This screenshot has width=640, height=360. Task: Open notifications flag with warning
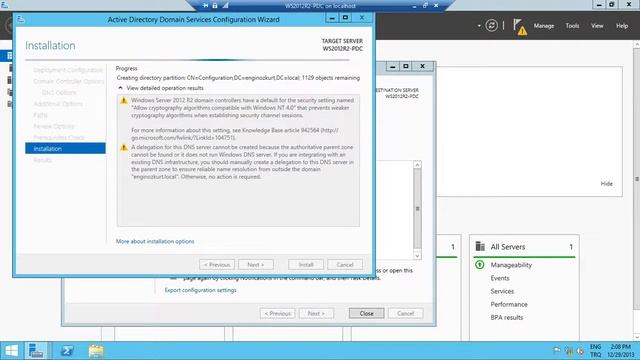[x=520, y=27]
